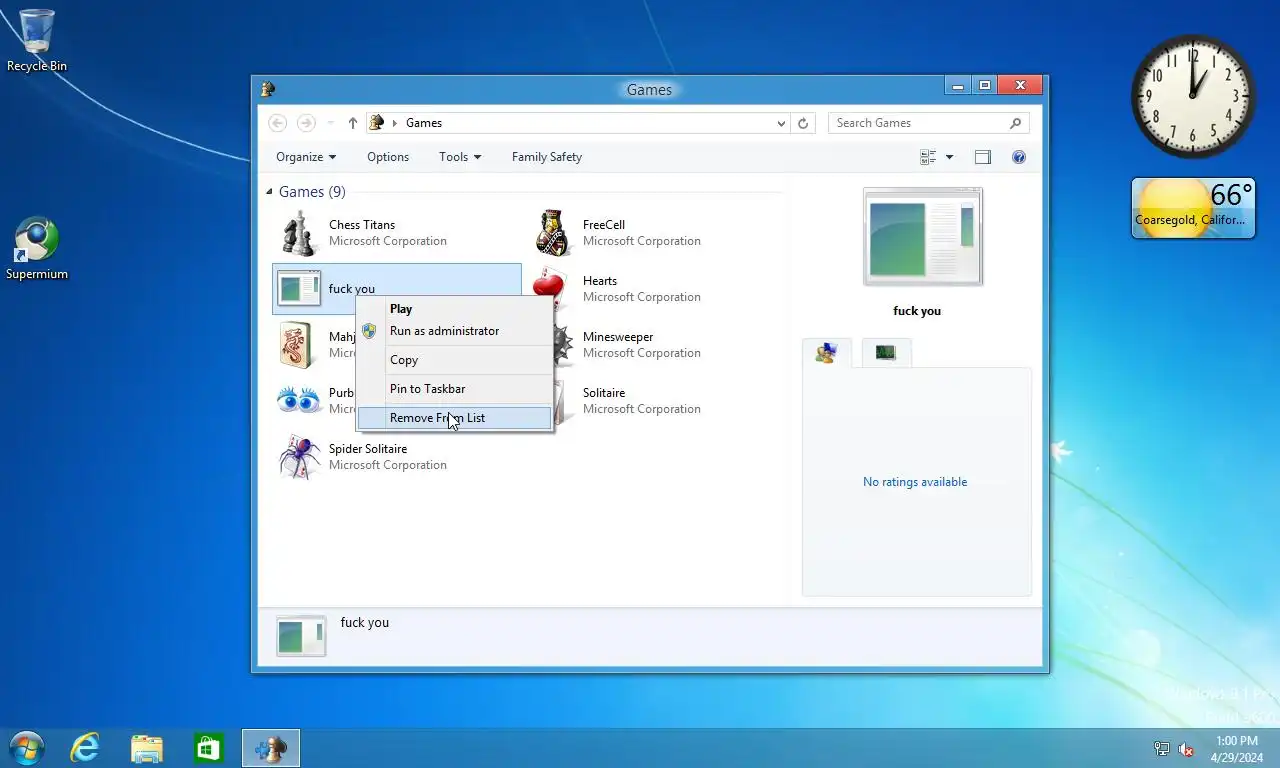The height and width of the screenshot is (768, 1280).
Task: Click the search magnifier icon
Action: (x=1016, y=123)
